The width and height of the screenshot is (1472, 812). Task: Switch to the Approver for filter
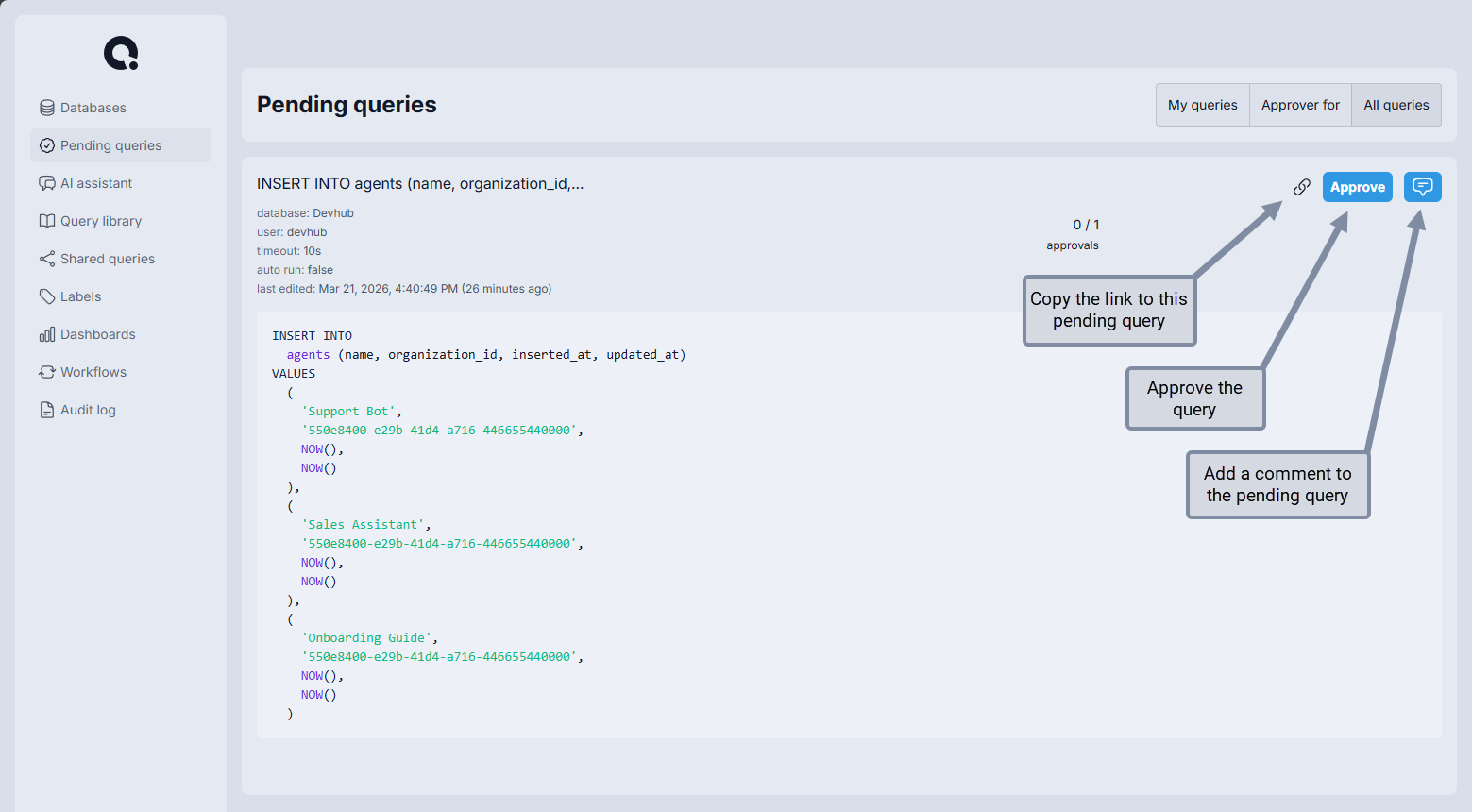click(1300, 105)
